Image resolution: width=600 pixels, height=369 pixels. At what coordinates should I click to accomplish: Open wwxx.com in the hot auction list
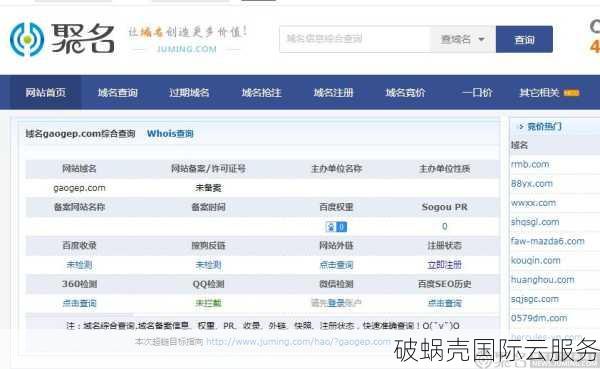(533, 203)
